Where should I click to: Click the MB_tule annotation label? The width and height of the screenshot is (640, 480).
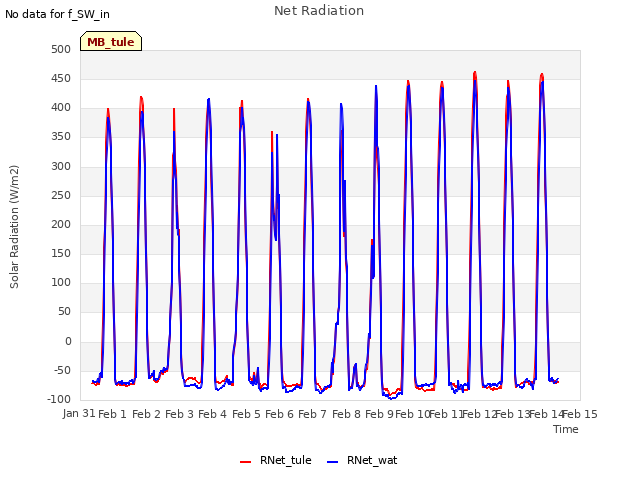(111, 42)
